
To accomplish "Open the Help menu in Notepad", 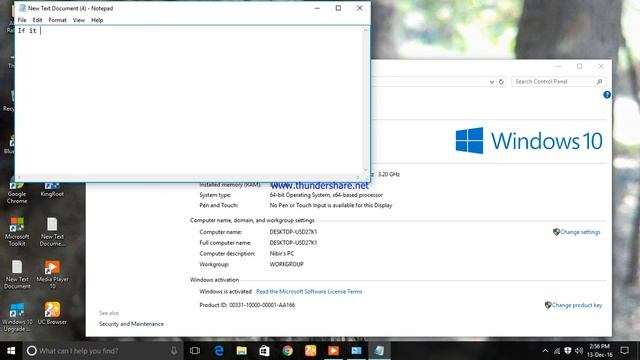I will pos(97,20).
